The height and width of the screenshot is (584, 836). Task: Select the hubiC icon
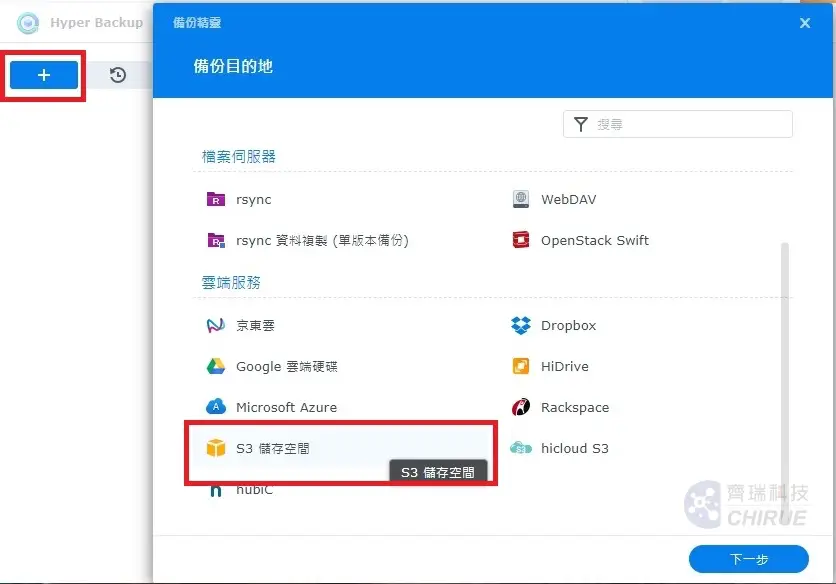point(215,490)
